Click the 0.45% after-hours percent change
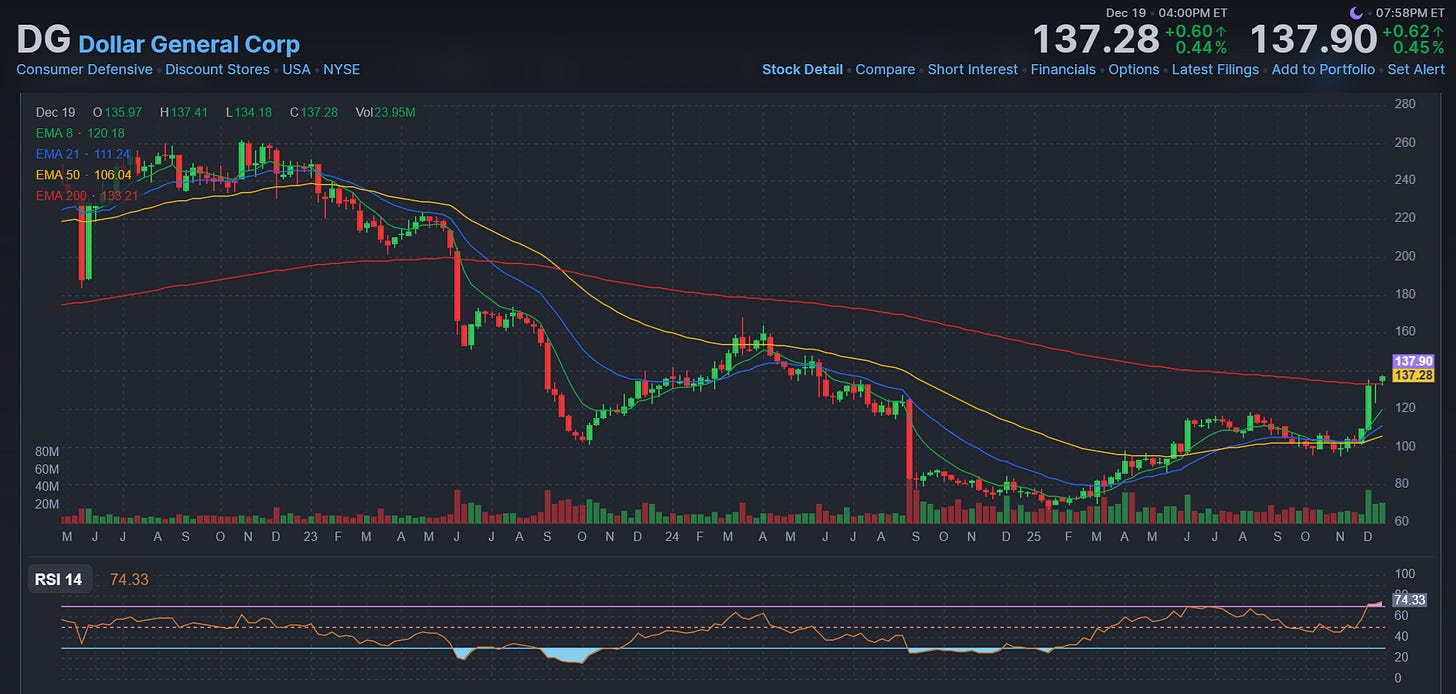Screen dimensions: 1456x694 pyautogui.click(x=1419, y=48)
